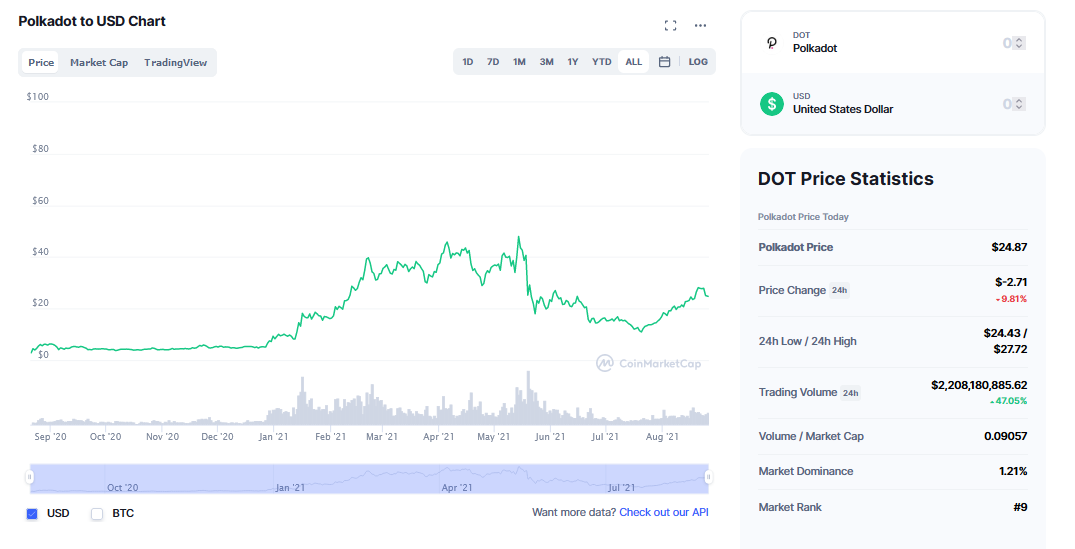Screen dimensions: 1075x549
Task: Click the right range slider handle
Action: tap(708, 478)
